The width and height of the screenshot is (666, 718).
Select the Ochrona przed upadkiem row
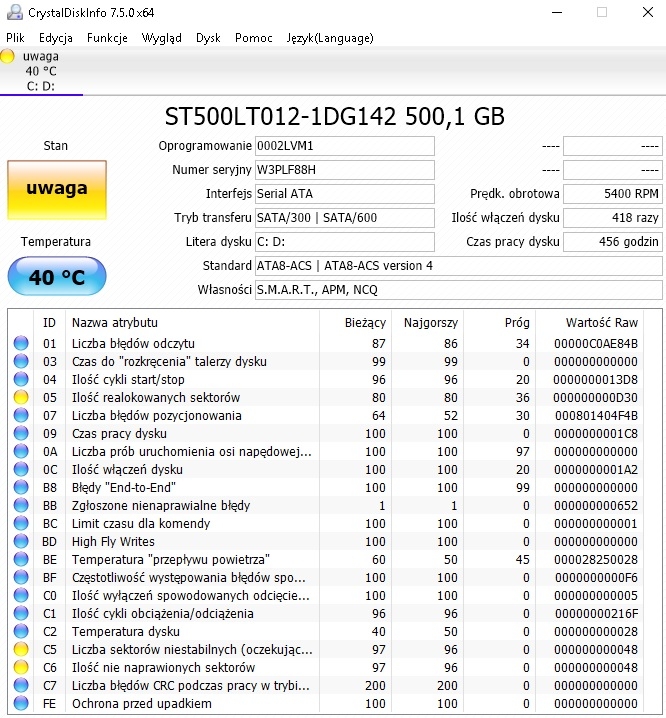[326, 703]
